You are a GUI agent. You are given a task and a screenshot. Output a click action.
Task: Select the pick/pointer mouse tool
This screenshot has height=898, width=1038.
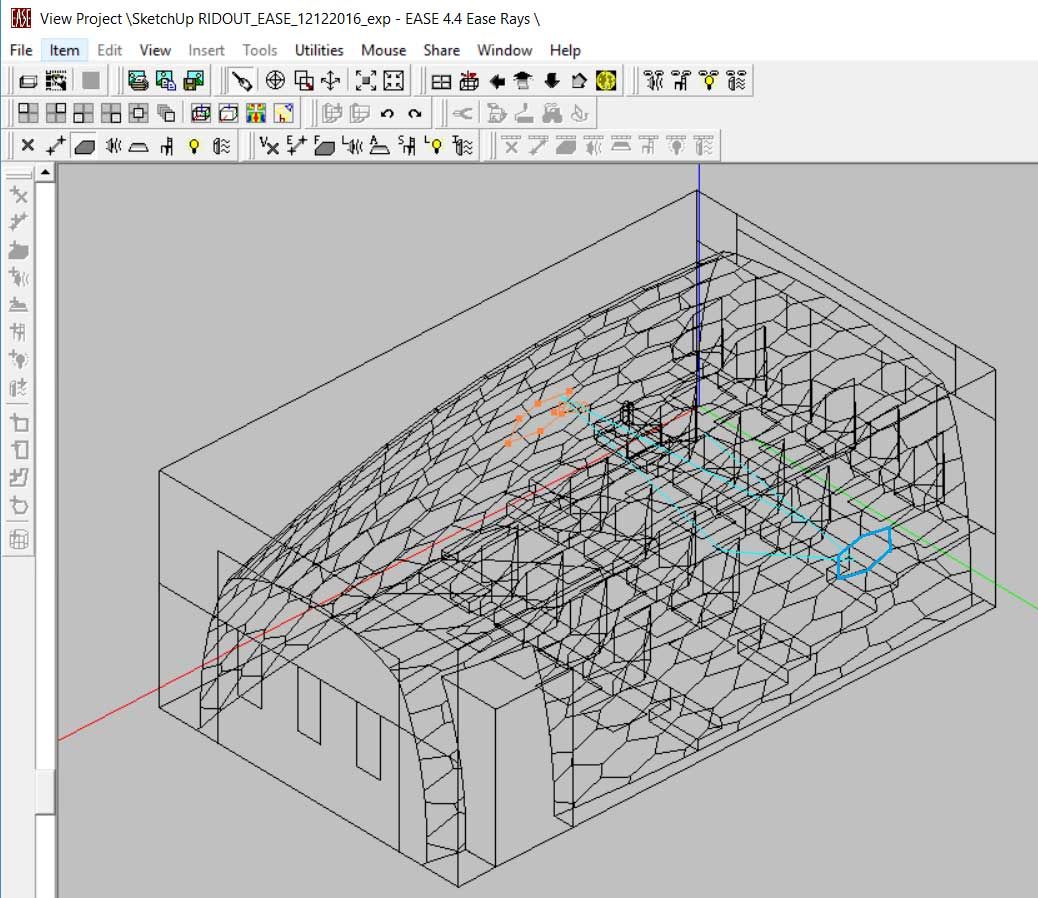[241, 81]
